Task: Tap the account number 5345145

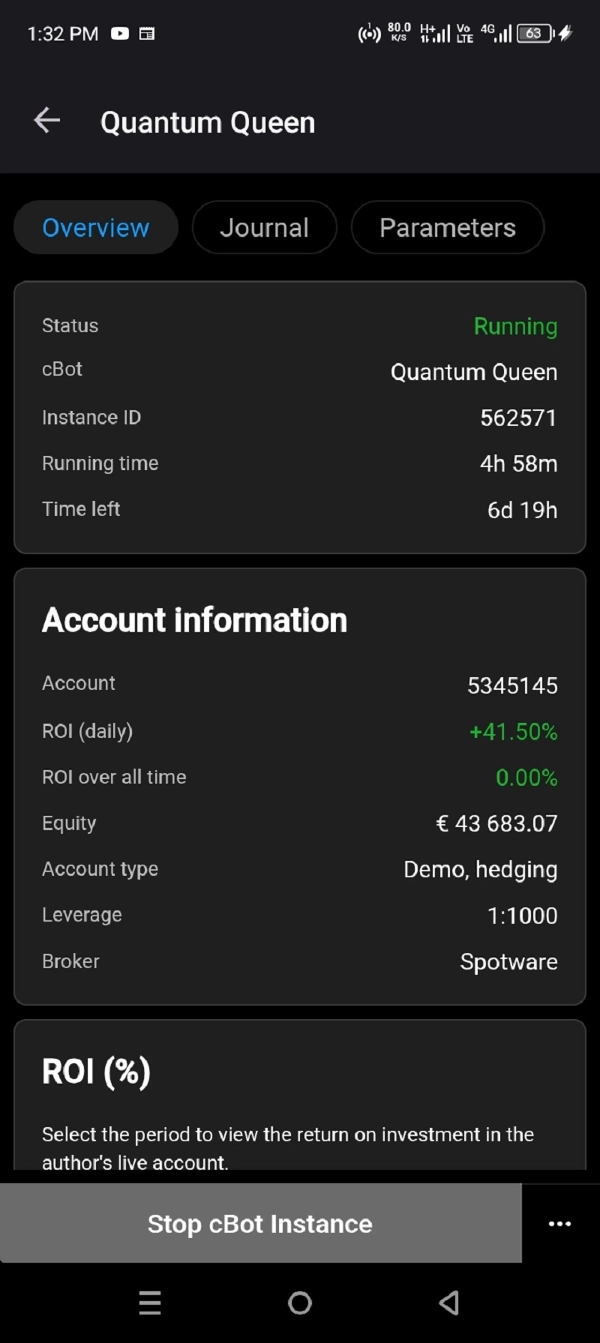Action: pos(512,685)
